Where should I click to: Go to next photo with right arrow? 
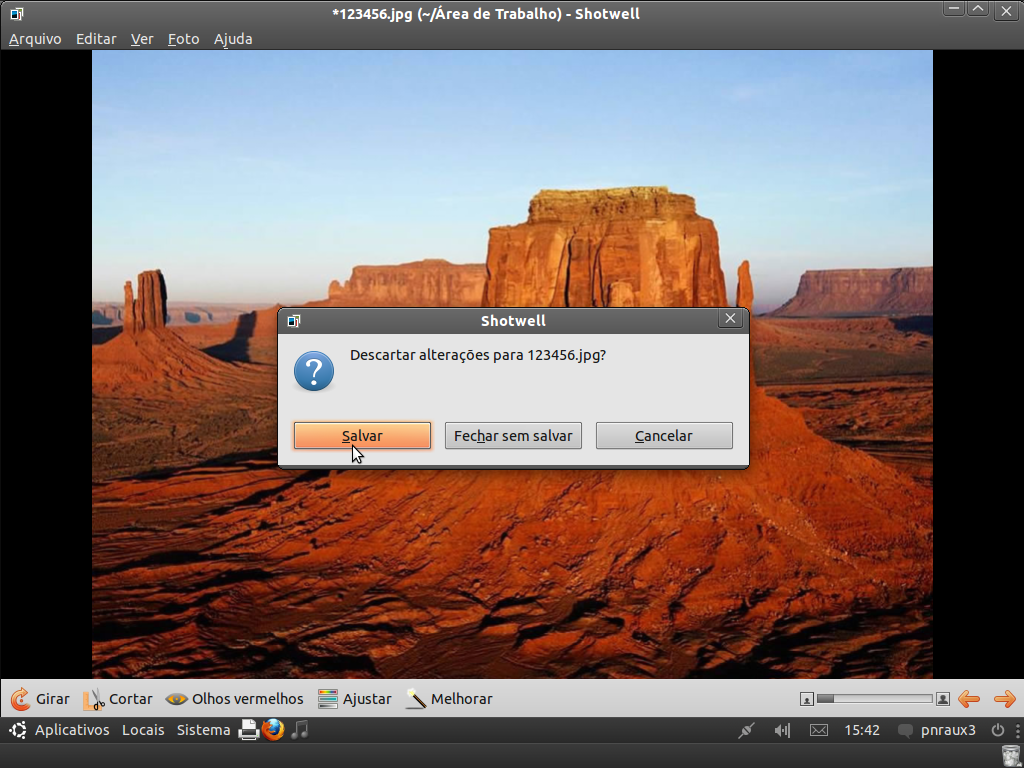tap(1004, 699)
